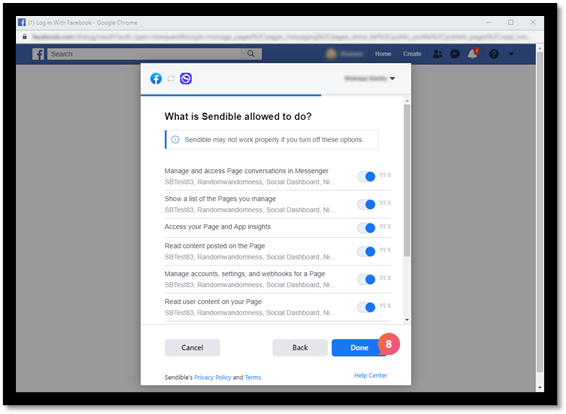Open Sendible's Privacy Policy link

[x=213, y=377]
